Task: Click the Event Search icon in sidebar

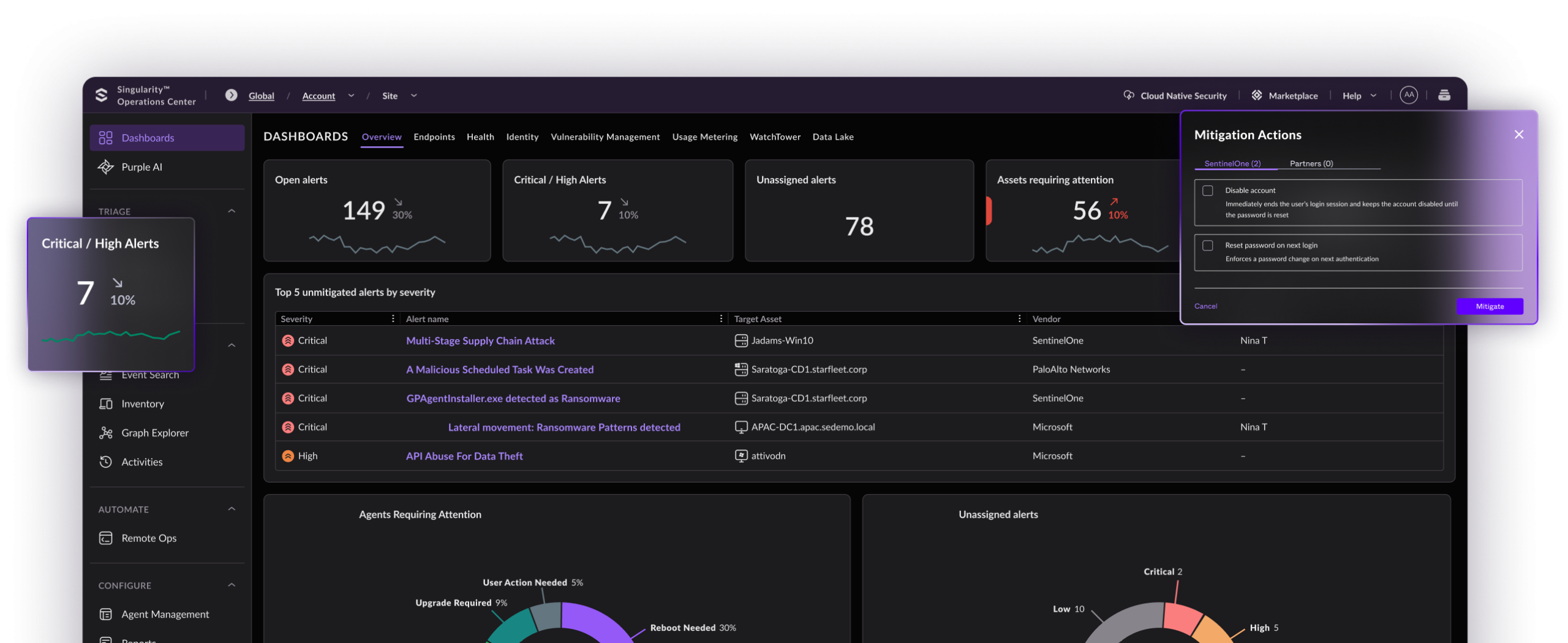Action: click(105, 375)
